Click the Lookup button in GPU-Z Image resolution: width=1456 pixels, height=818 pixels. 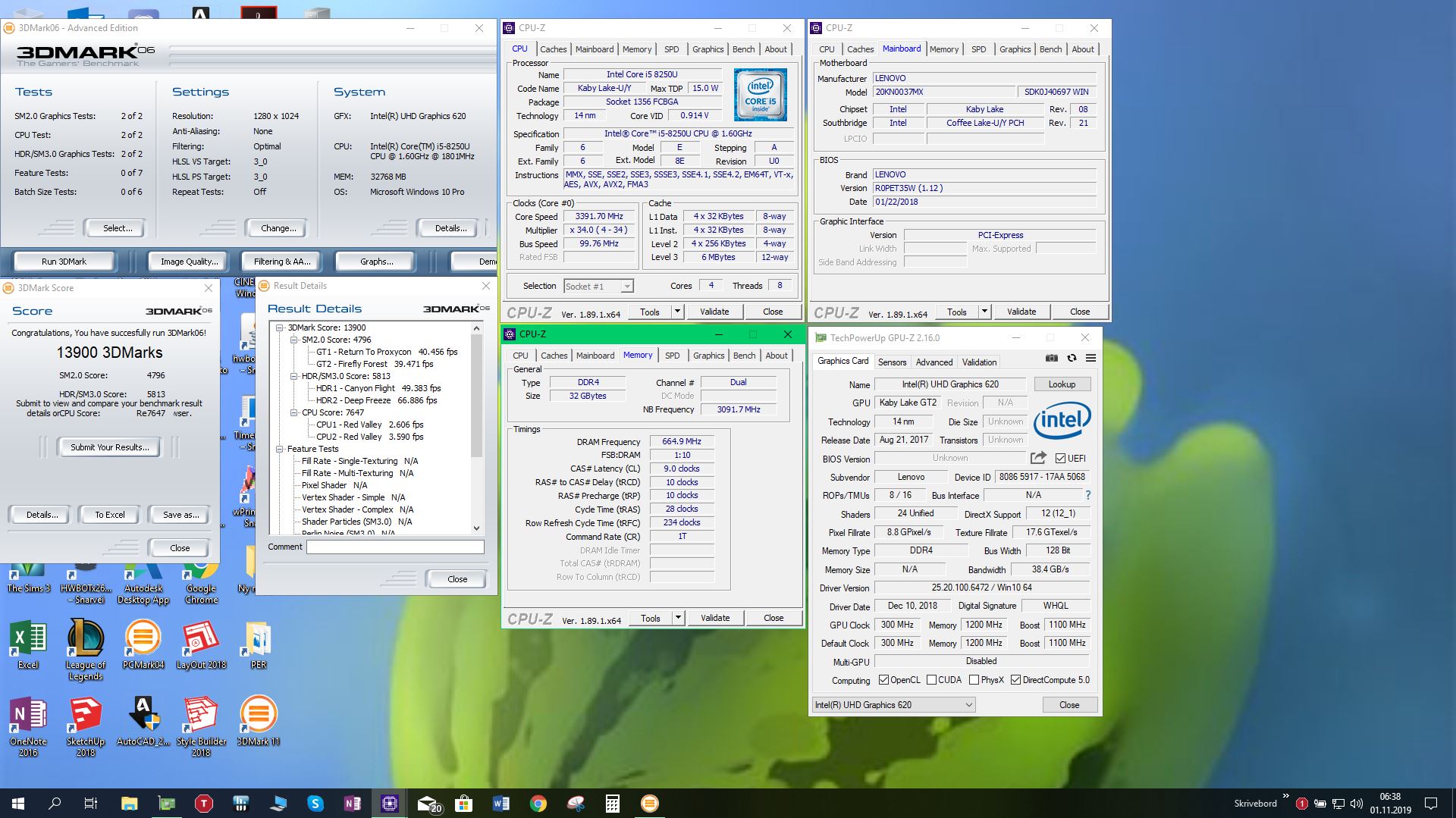1062,384
